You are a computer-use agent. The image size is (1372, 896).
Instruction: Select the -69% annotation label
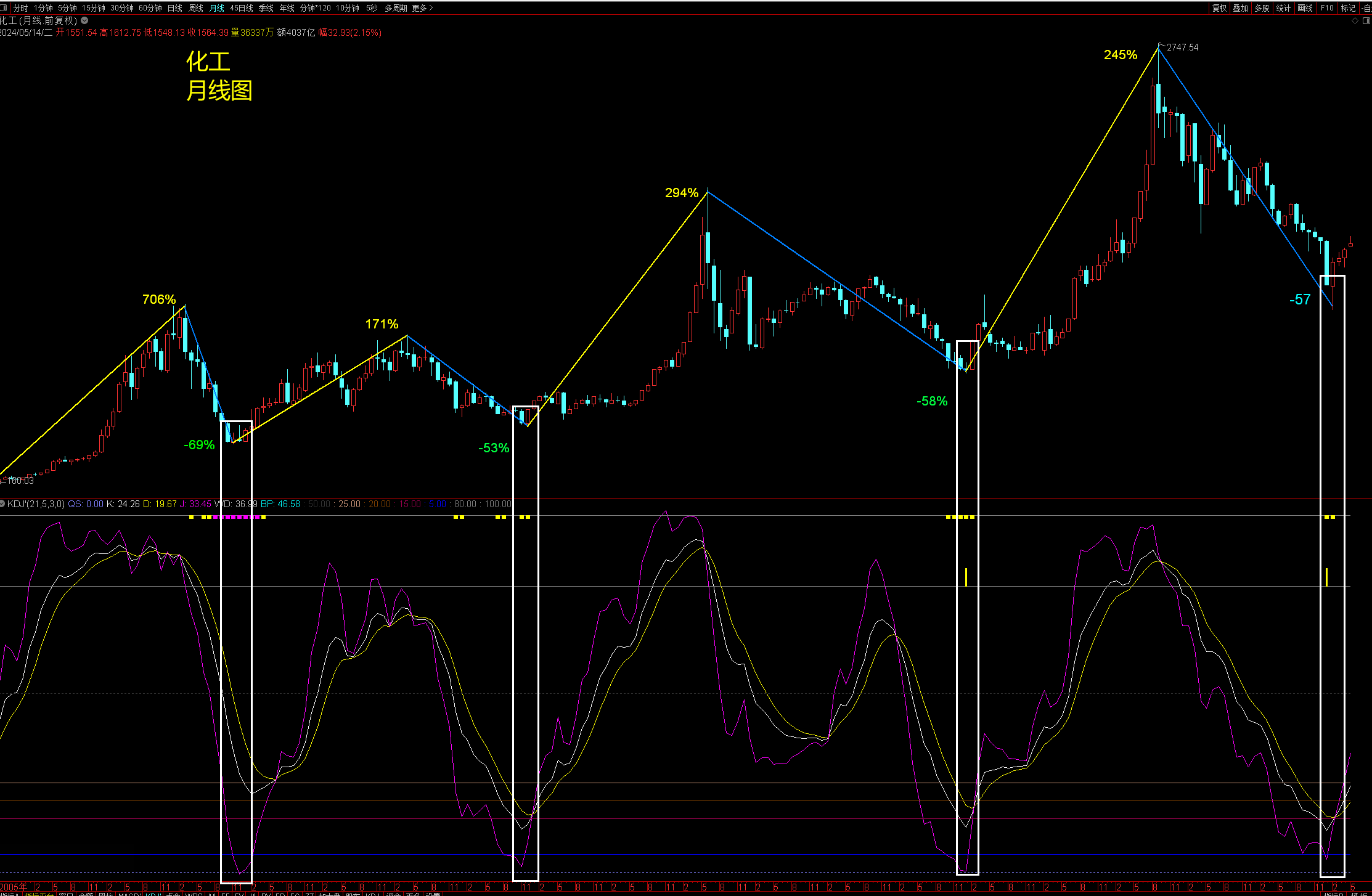click(199, 445)
